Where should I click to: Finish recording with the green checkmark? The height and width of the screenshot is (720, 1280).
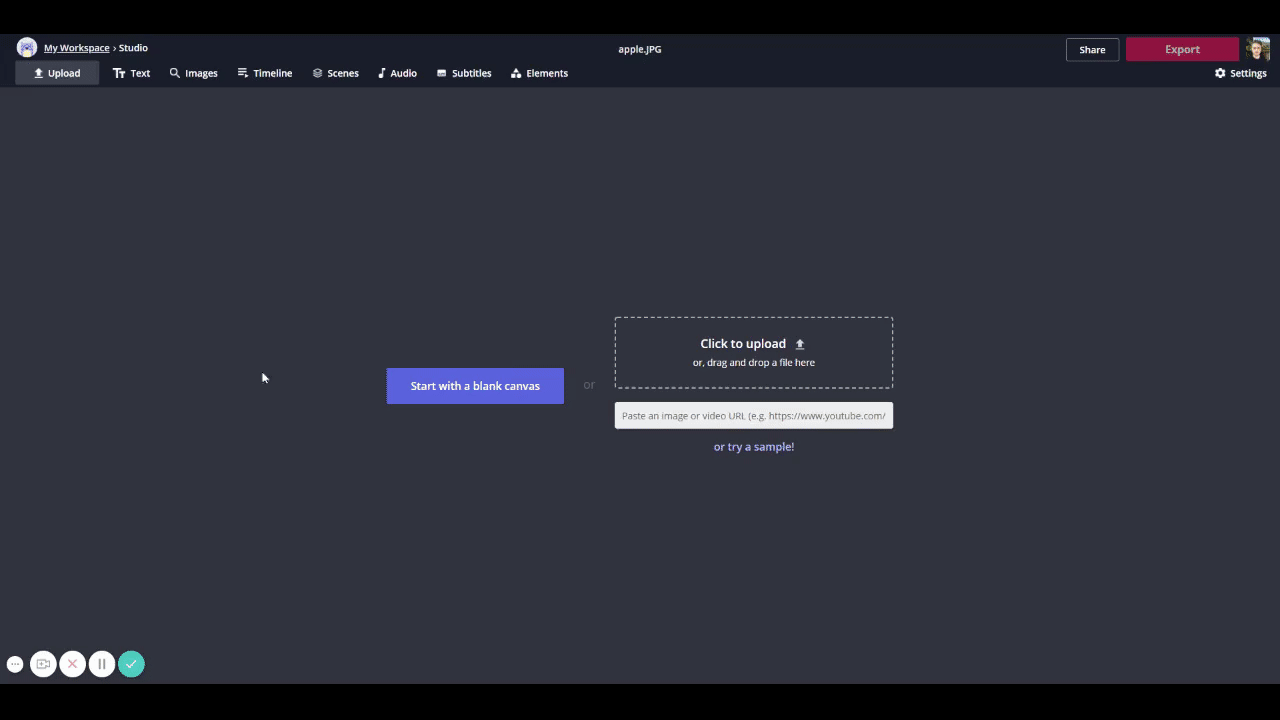[x=131, y=664]
